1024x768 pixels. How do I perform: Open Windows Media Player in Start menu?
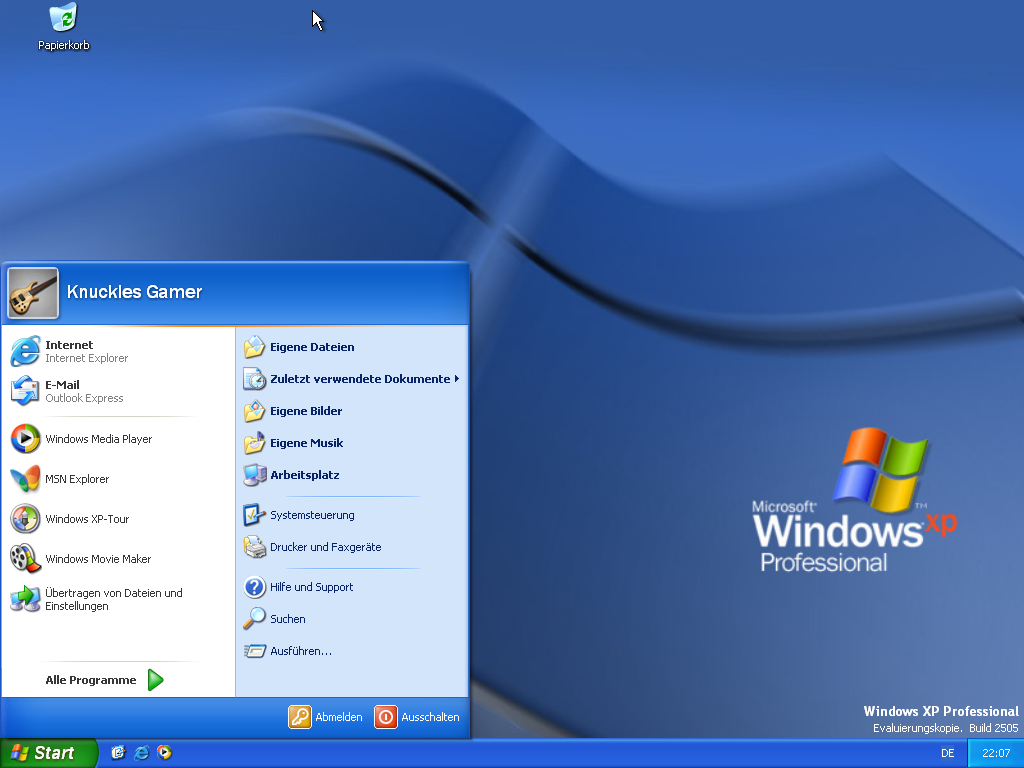click(x=98, y=439)
